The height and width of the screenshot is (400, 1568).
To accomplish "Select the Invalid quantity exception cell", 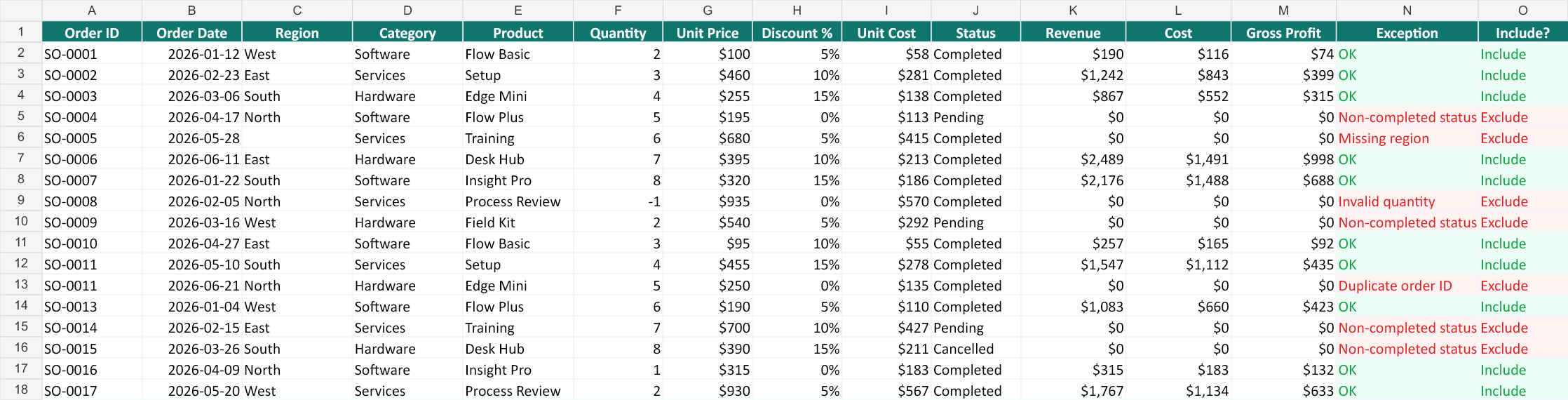I will [1407, 201].
